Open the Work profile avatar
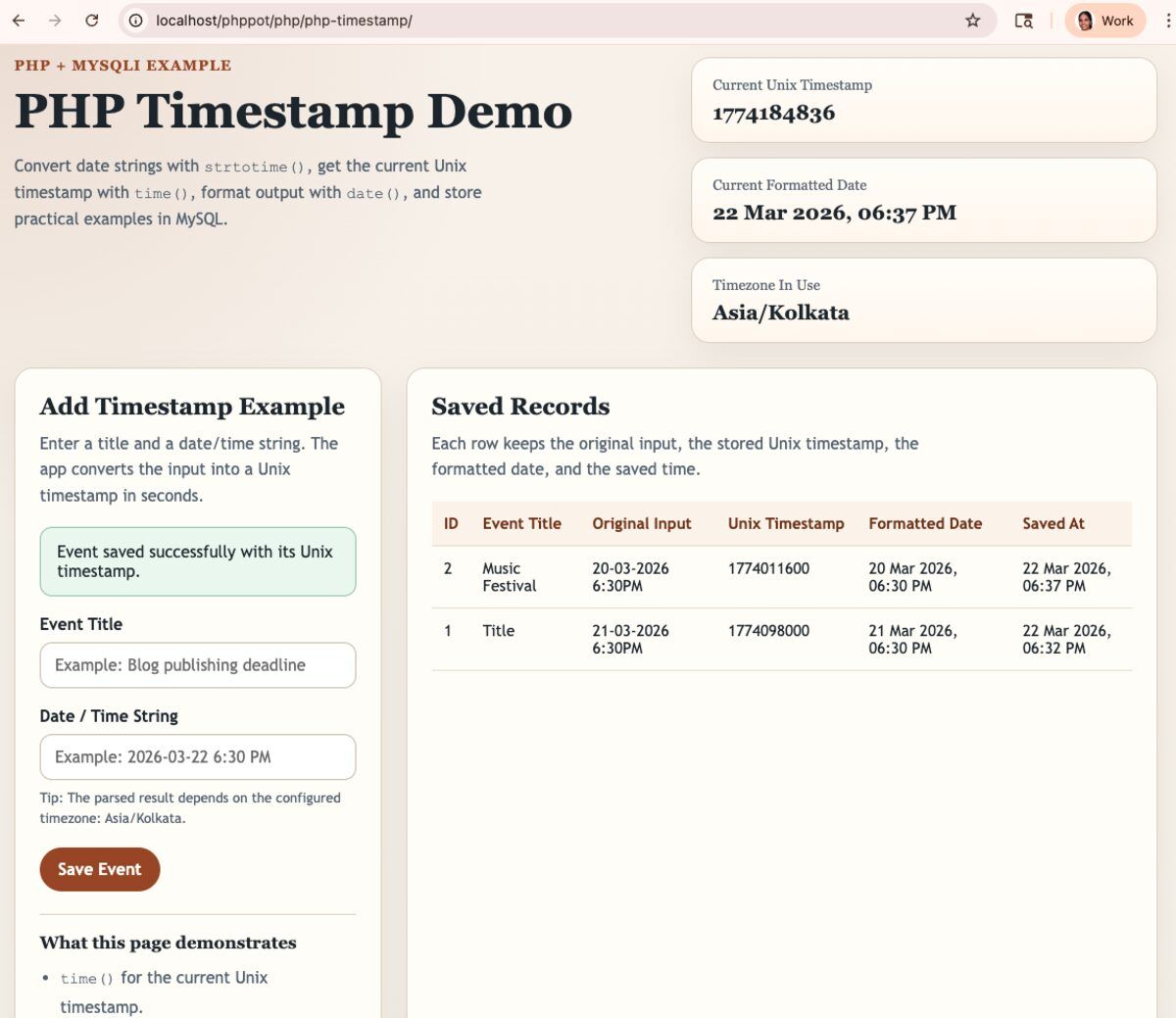The width and height of the screenshot is (1176, 1018). (1104, 21)
